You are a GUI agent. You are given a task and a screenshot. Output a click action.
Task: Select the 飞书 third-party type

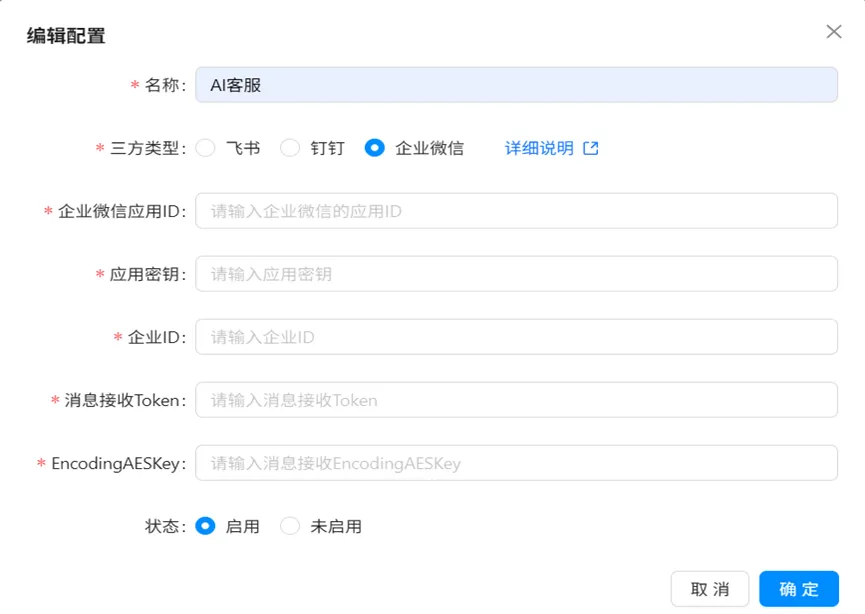(206, 148)
